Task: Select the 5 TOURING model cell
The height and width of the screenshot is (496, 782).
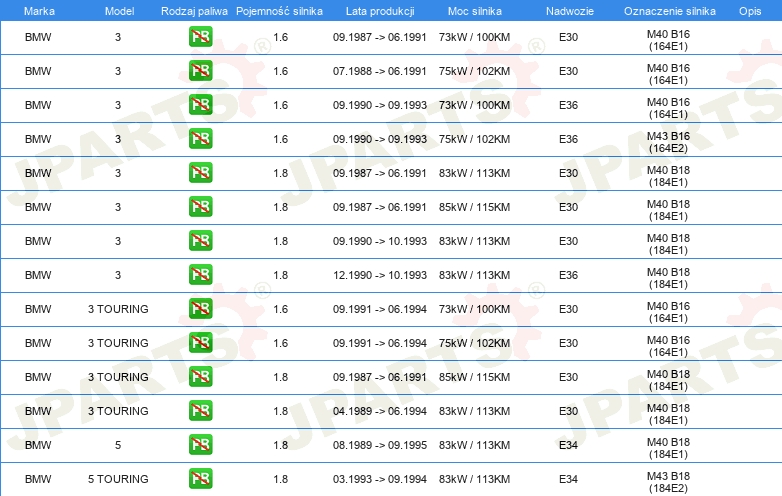Action: (118, 479)
